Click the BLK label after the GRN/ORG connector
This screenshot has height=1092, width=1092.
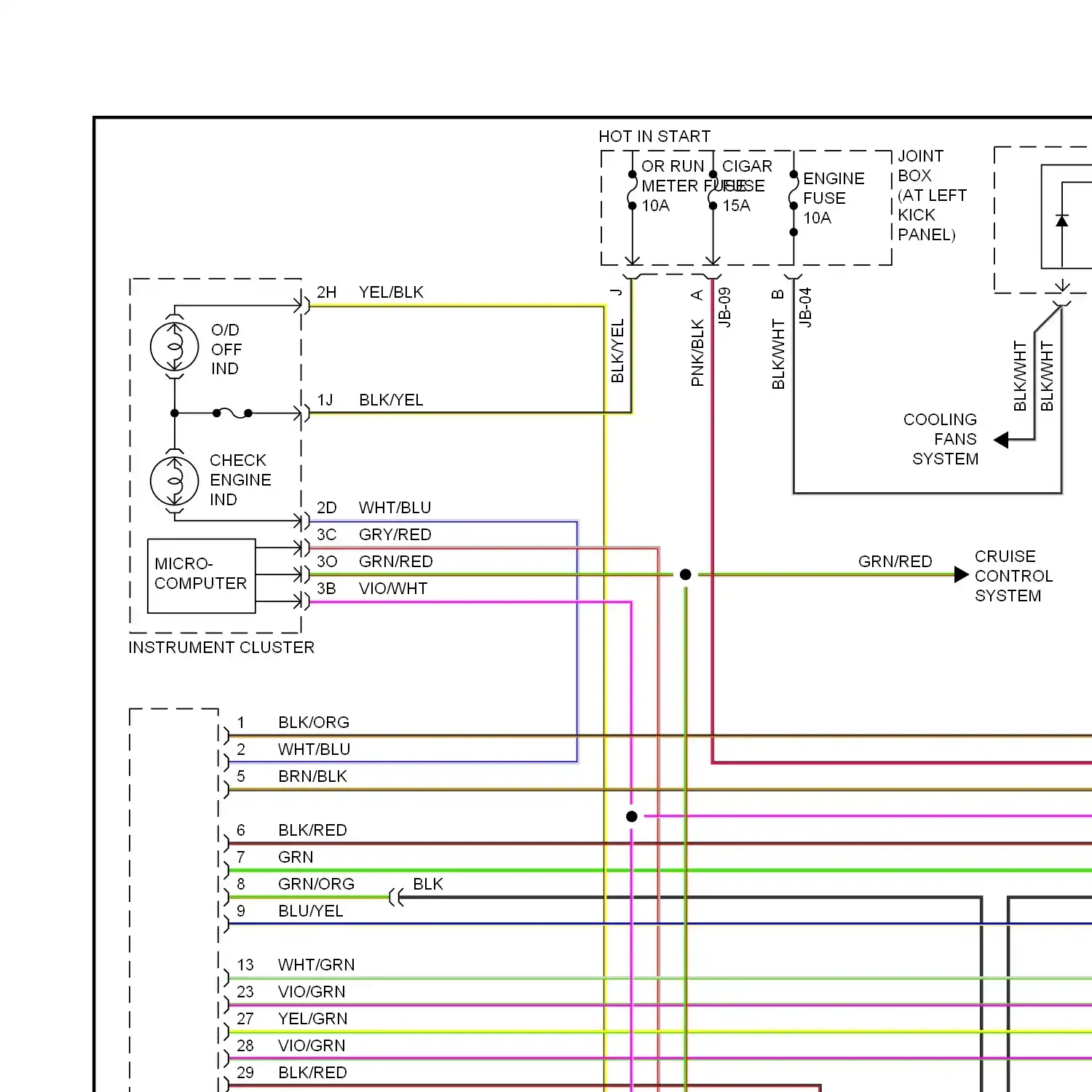click(428, 885)
